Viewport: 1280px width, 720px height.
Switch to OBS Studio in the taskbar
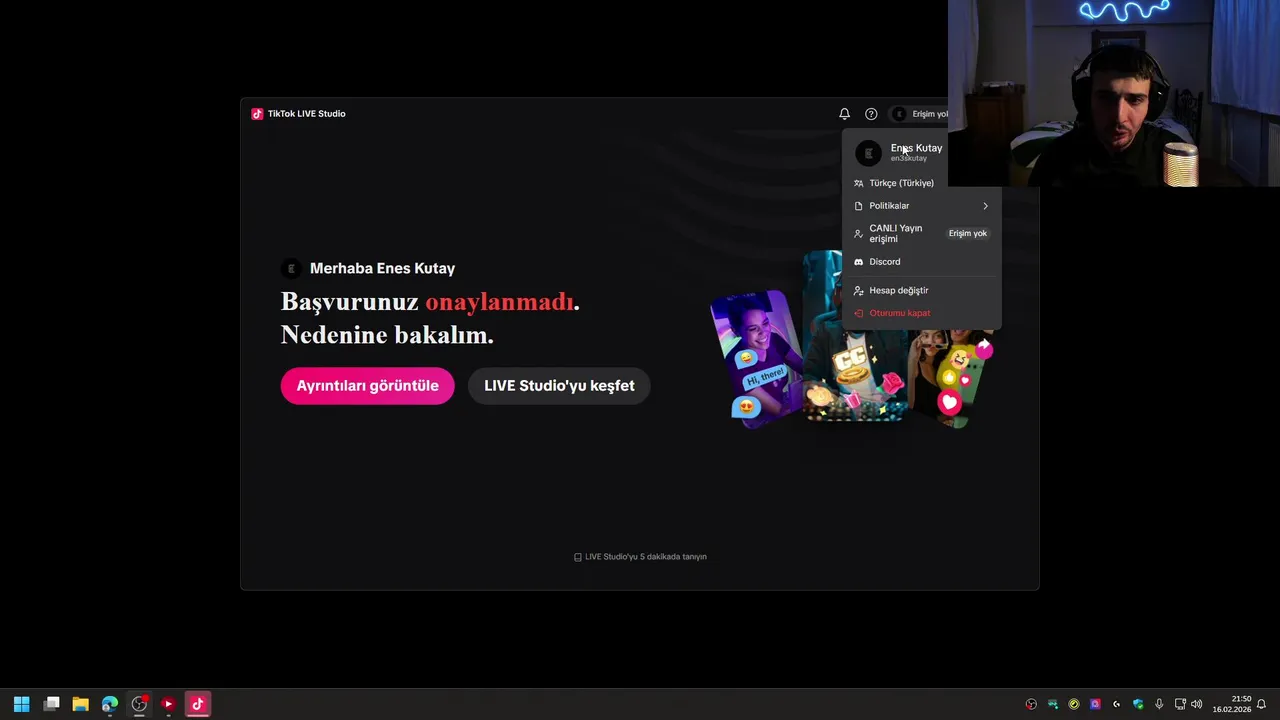pos(139,704)
